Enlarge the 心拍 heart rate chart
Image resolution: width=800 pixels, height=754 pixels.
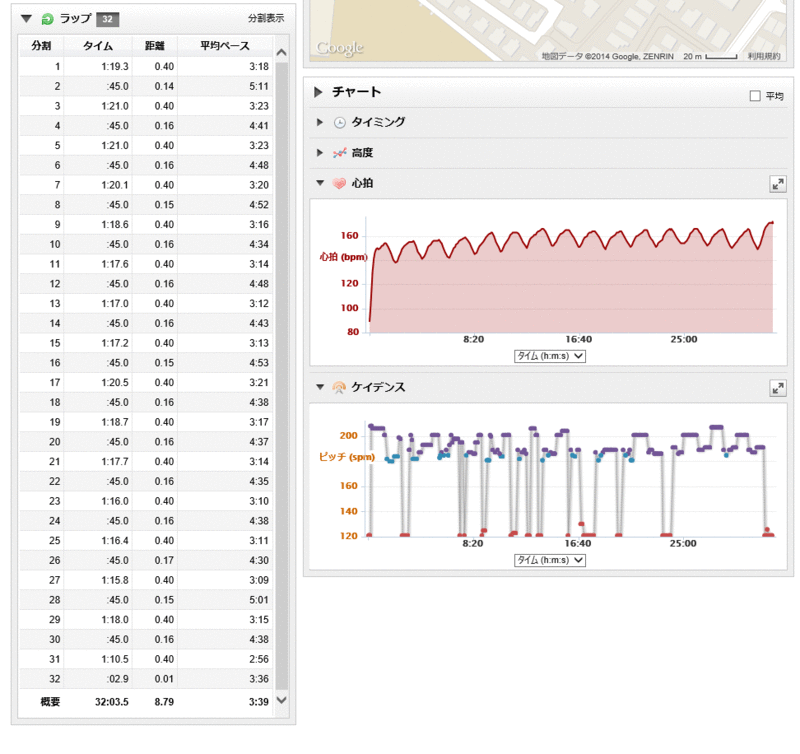(777, 184)
